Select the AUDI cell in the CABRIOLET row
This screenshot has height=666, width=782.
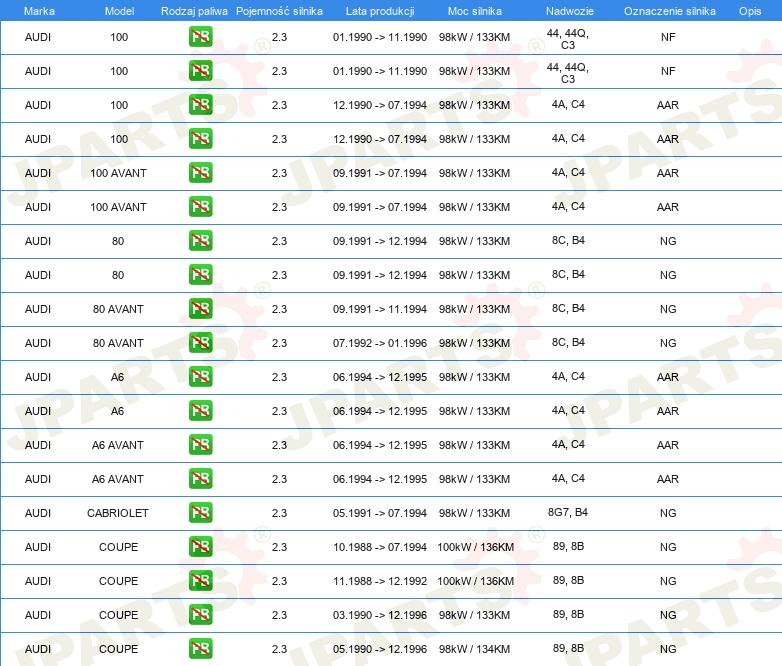tap(38, 513)
